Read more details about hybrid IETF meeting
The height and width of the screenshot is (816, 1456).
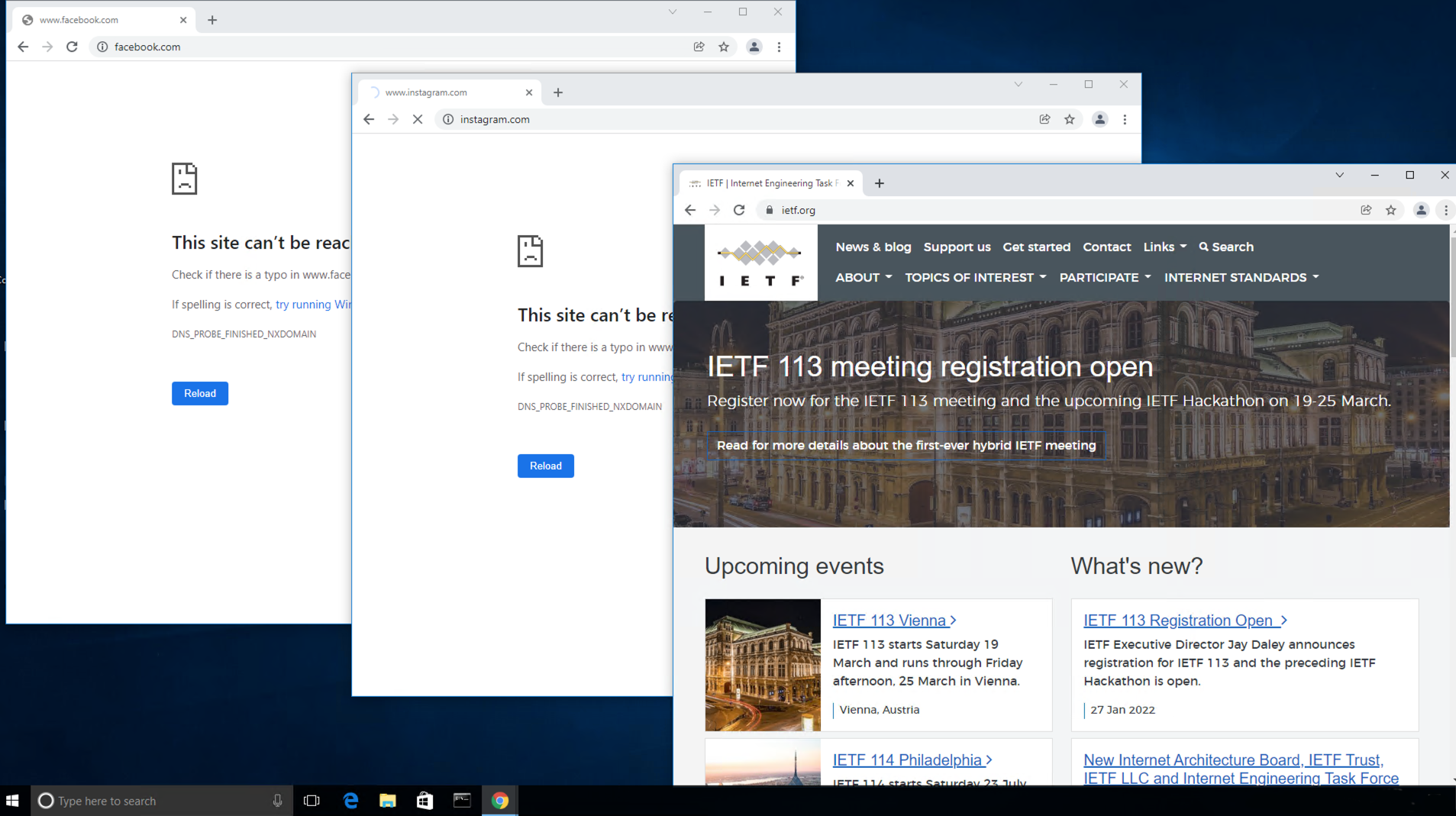(x=906, y=445)
